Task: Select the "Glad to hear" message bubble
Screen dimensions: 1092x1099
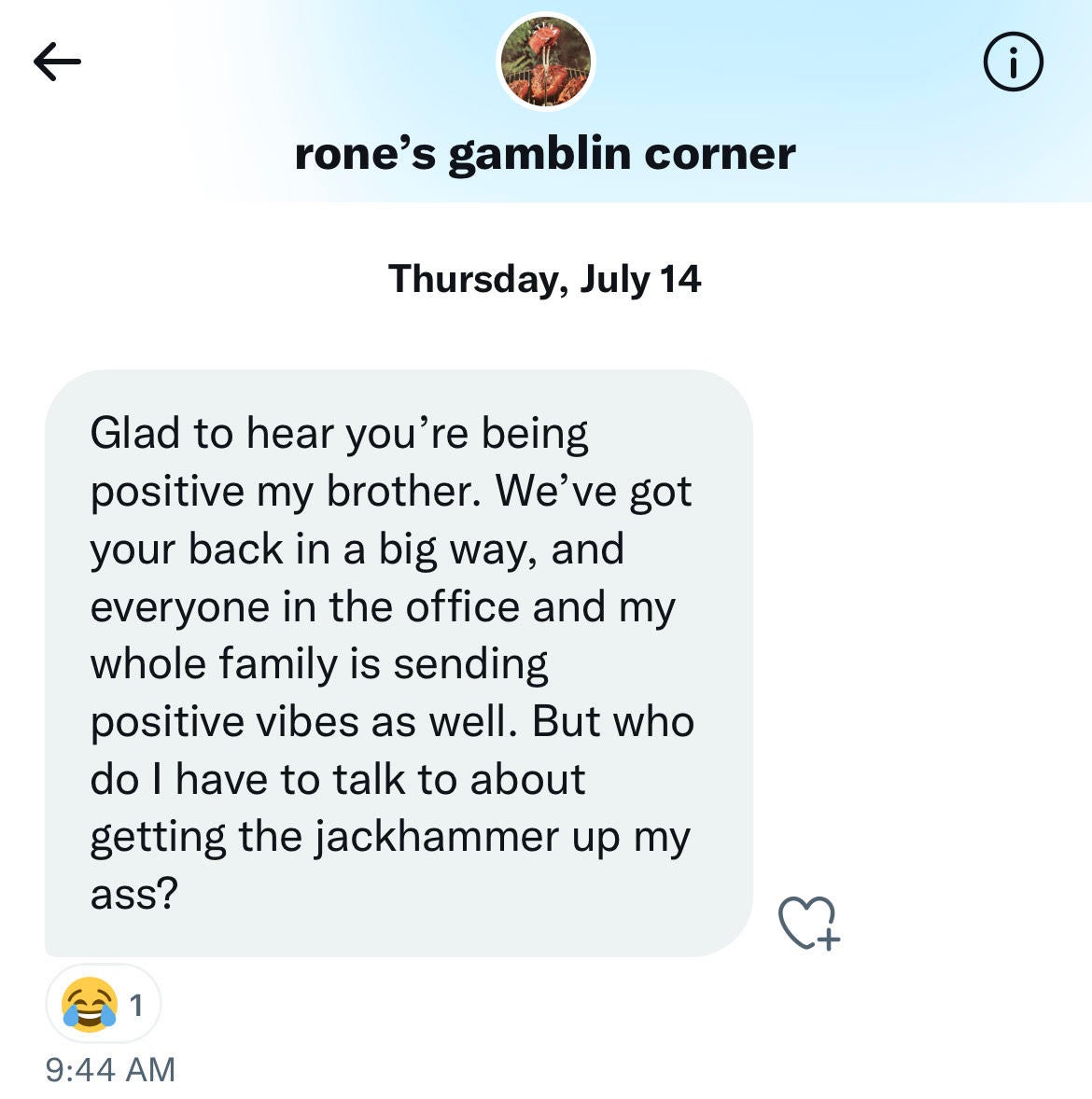Action: point(399,662)
